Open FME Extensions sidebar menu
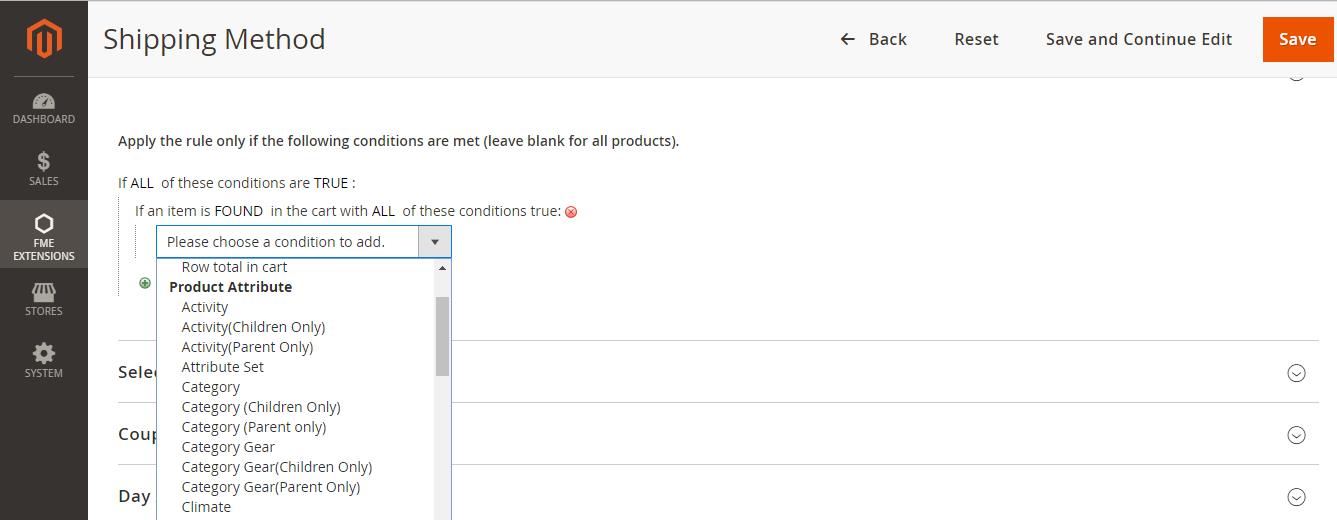 [x=44, y=236]
